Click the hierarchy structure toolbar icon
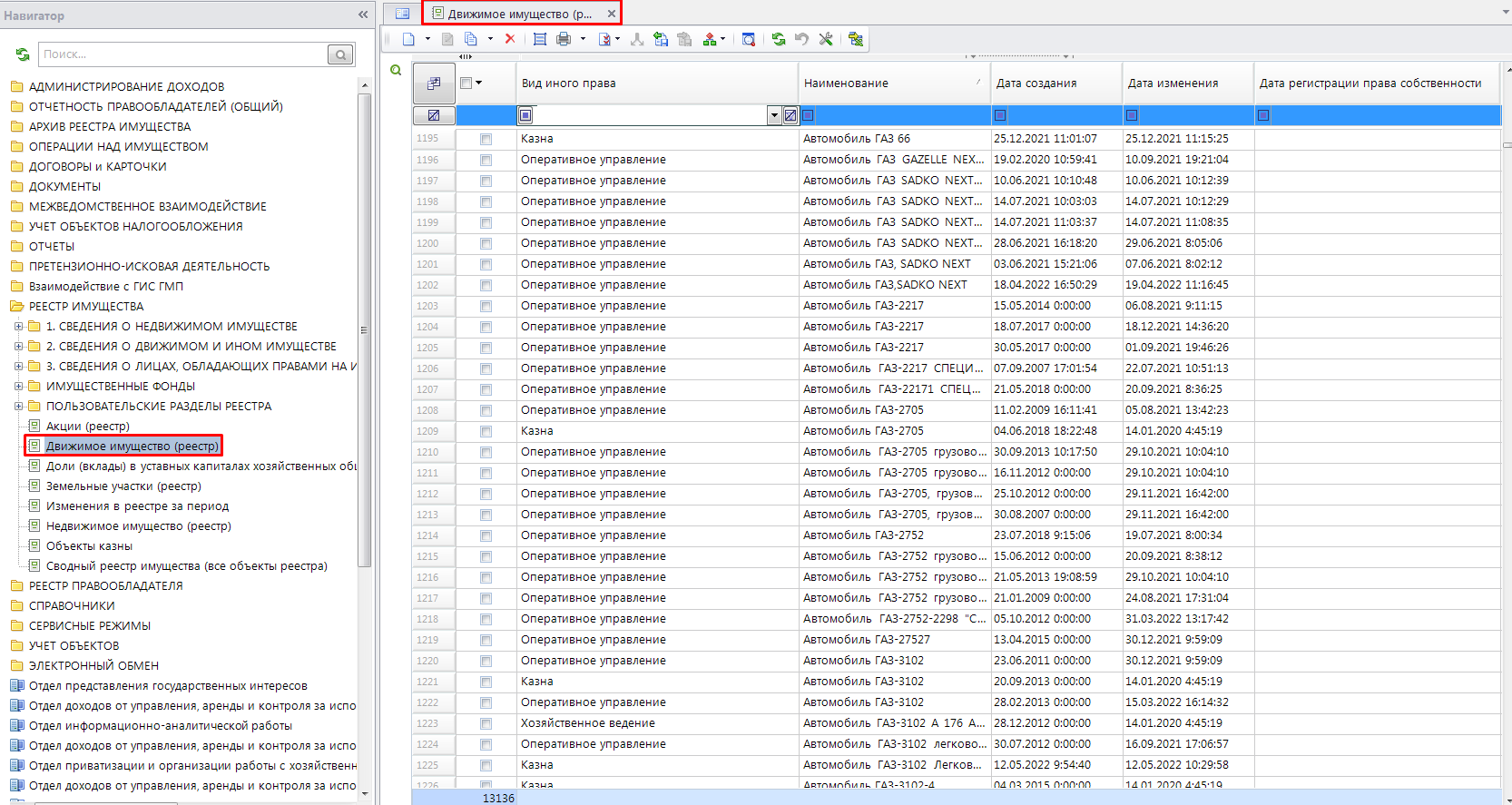1512x805 pixels. 710,39
